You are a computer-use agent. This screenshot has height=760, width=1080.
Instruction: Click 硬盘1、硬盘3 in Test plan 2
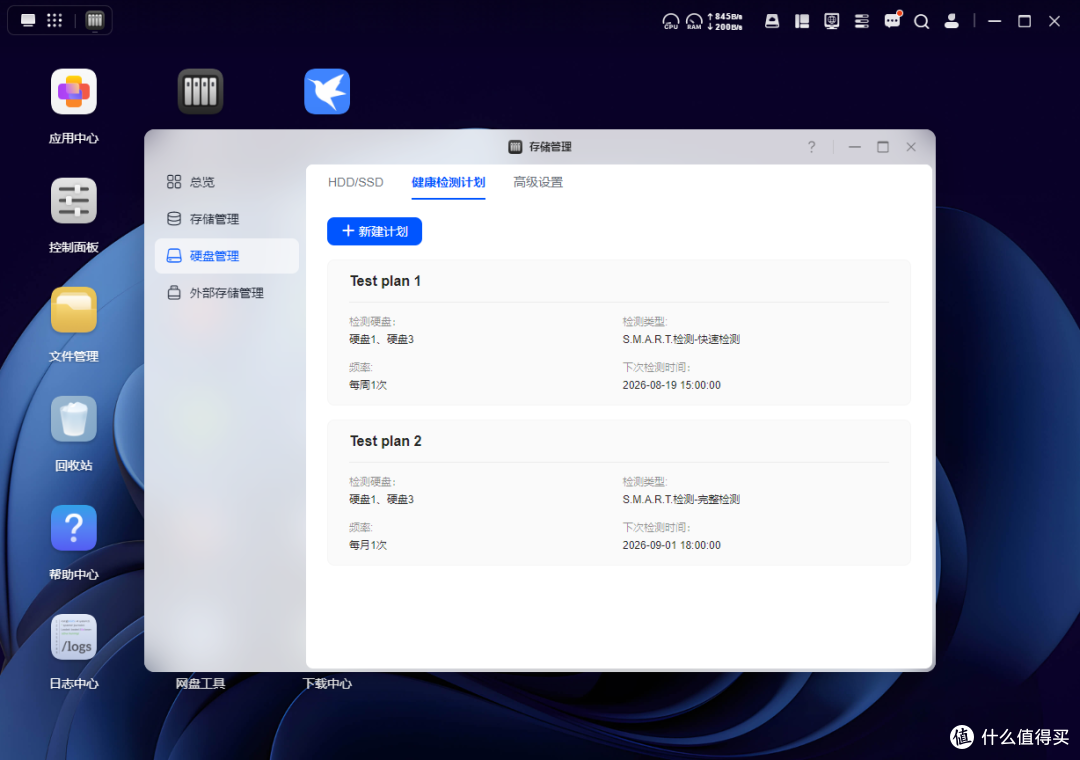[x=382, y=499]
